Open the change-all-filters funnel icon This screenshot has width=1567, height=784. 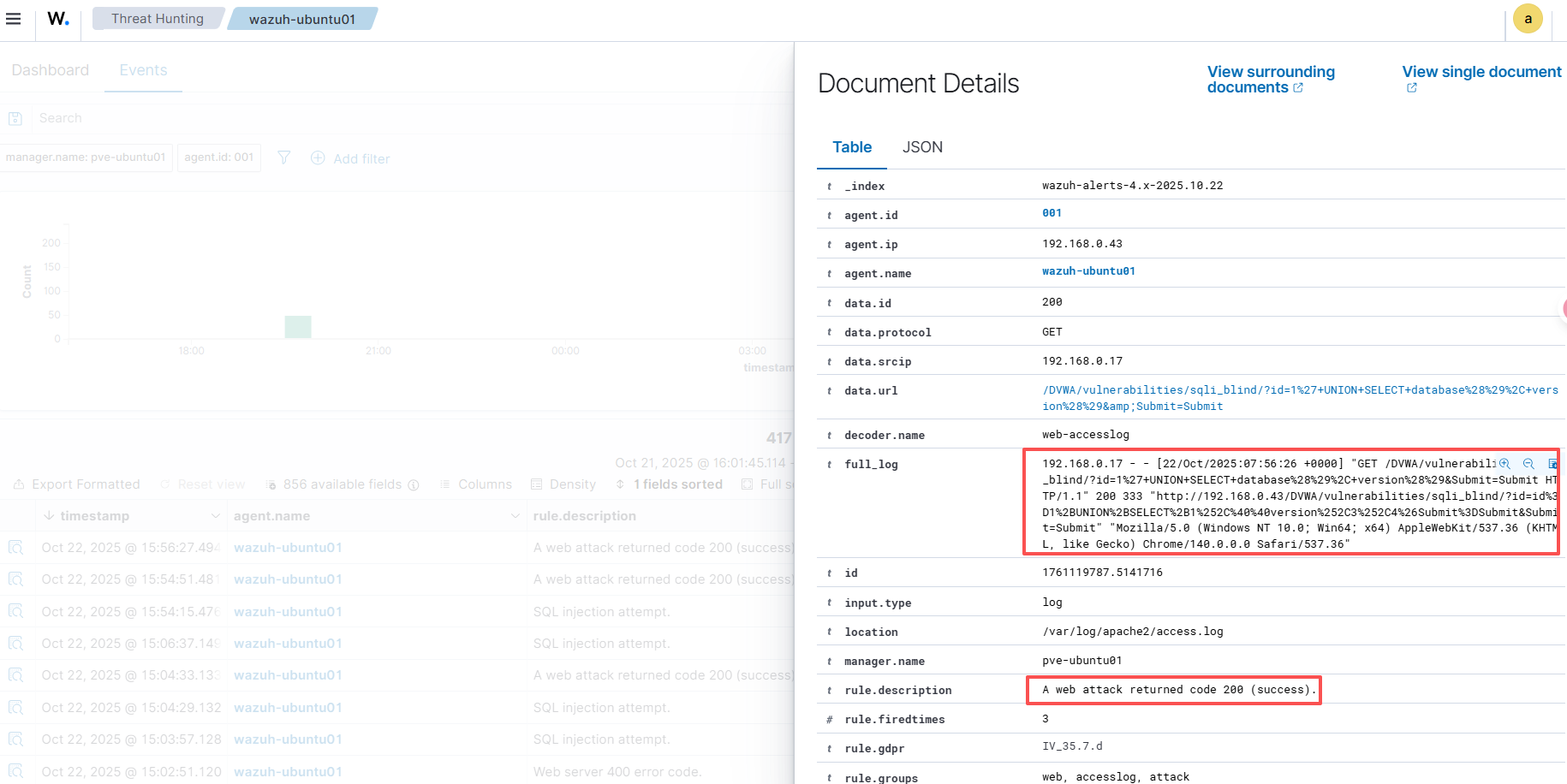click(284, 157)
